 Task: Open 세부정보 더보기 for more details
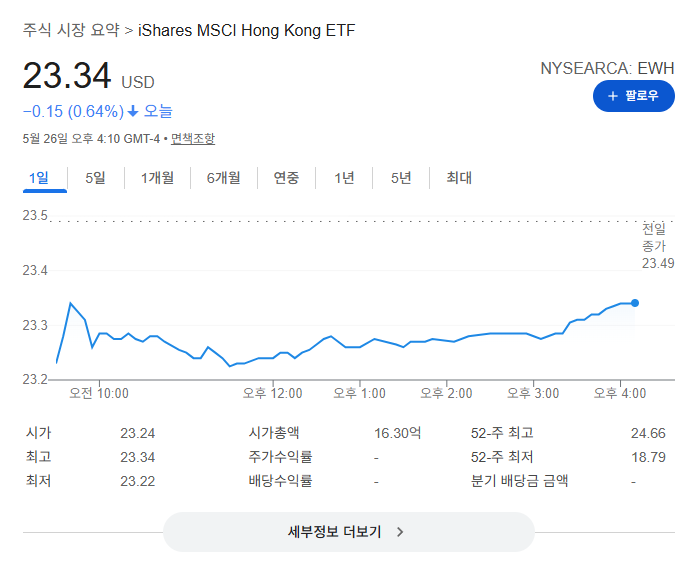click(x=349, y=532)
